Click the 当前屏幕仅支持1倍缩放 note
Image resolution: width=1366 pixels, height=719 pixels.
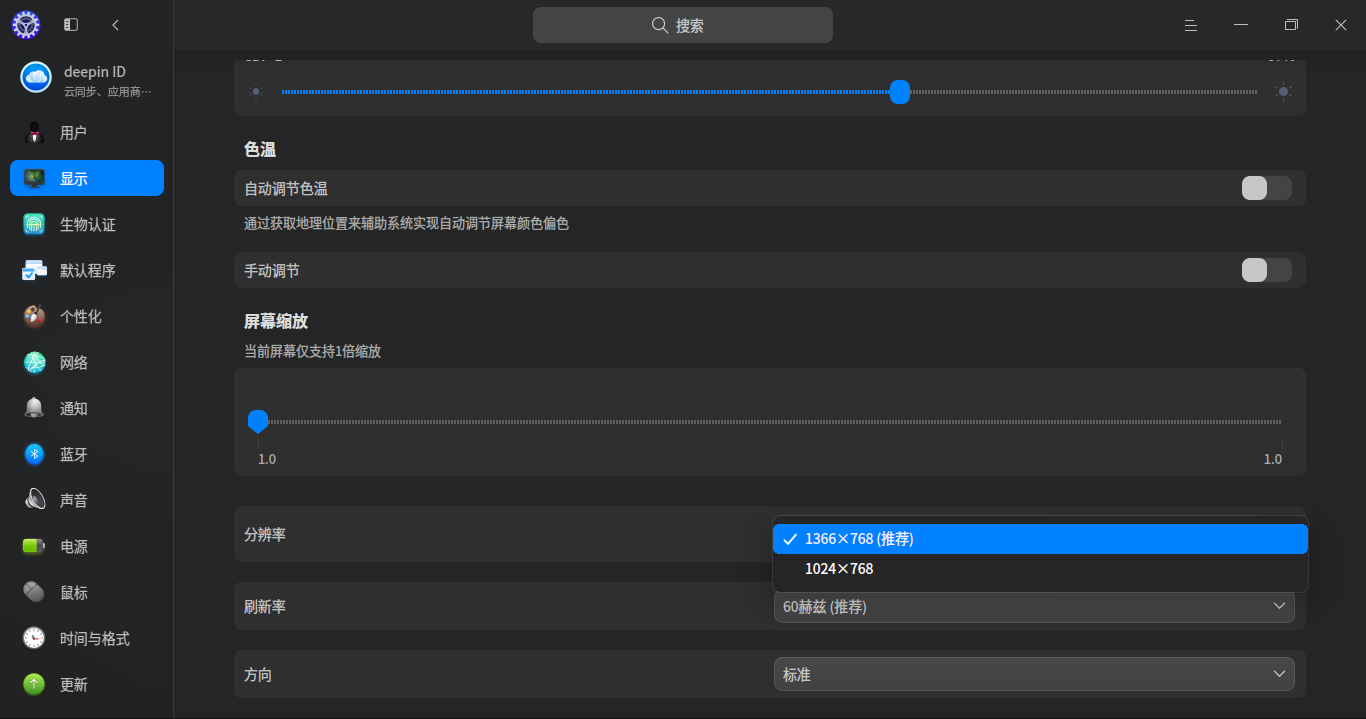point(313,351)
